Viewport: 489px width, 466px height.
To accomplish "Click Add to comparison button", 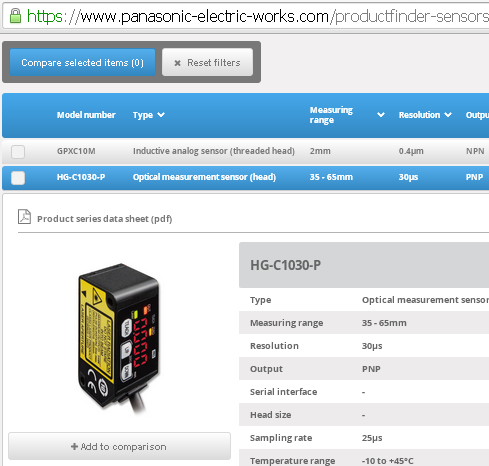I will [119, 446].
